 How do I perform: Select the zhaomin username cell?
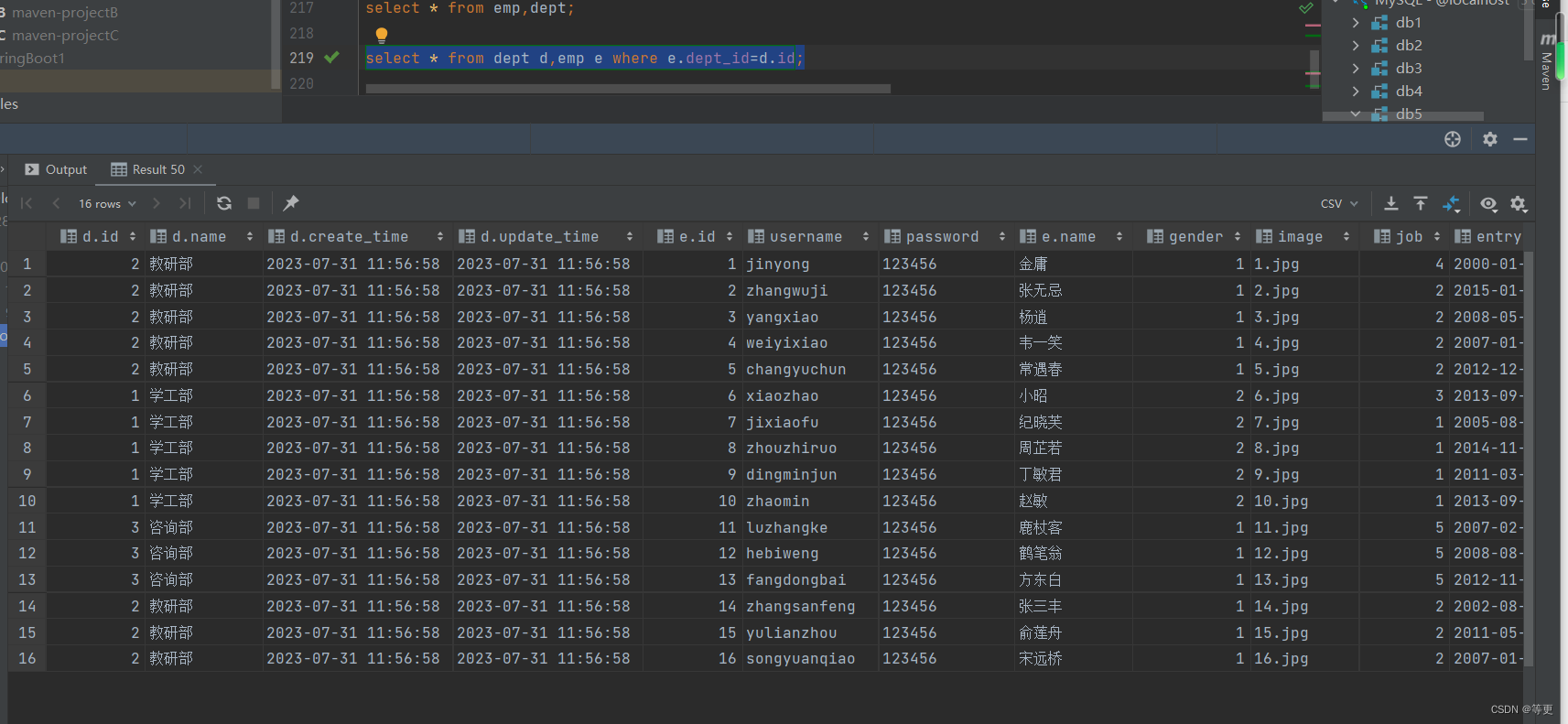pyautogui.click(x=809, y=501)
